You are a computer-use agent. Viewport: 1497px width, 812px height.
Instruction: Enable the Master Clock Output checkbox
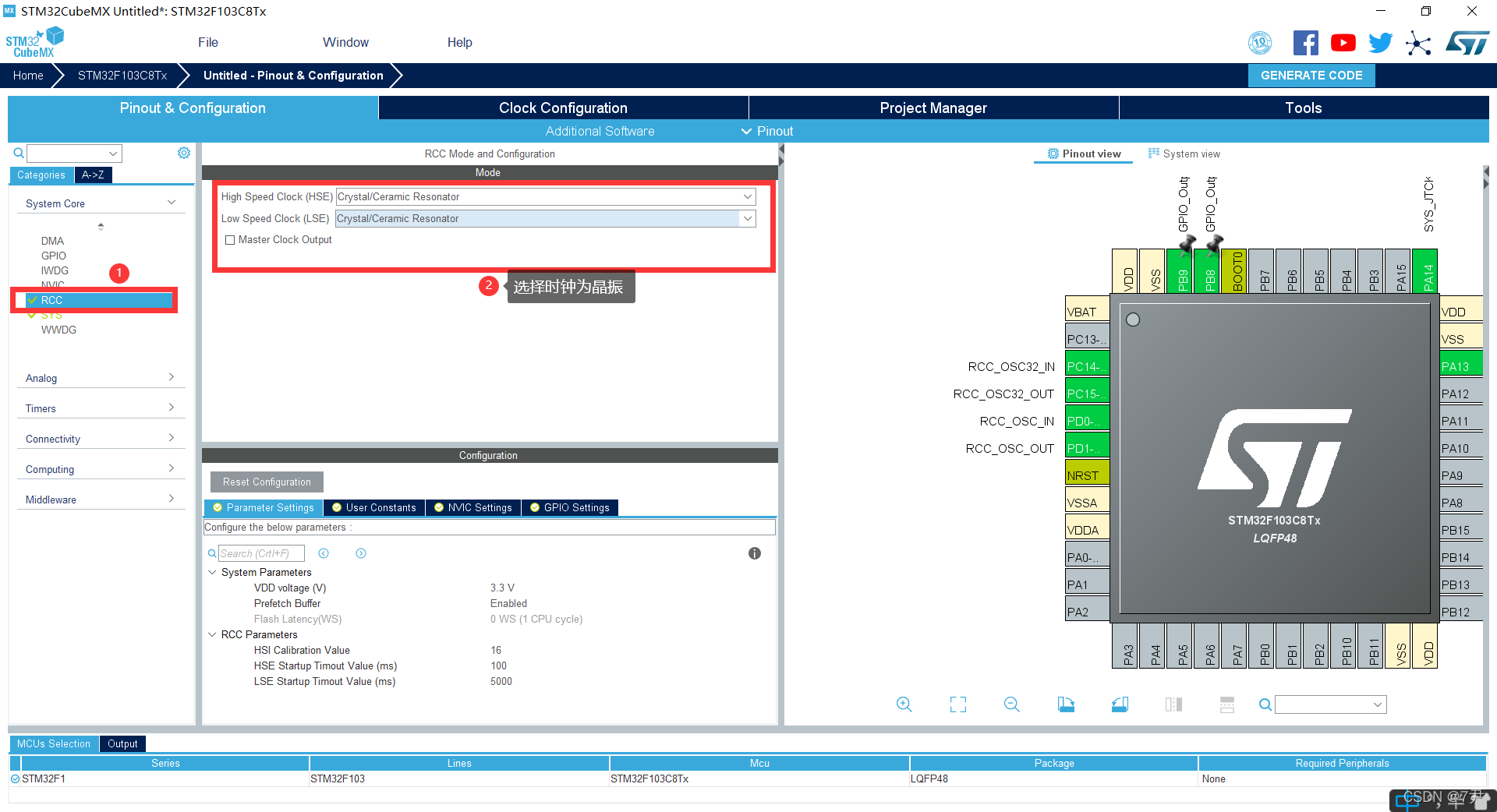click(230, 240)
